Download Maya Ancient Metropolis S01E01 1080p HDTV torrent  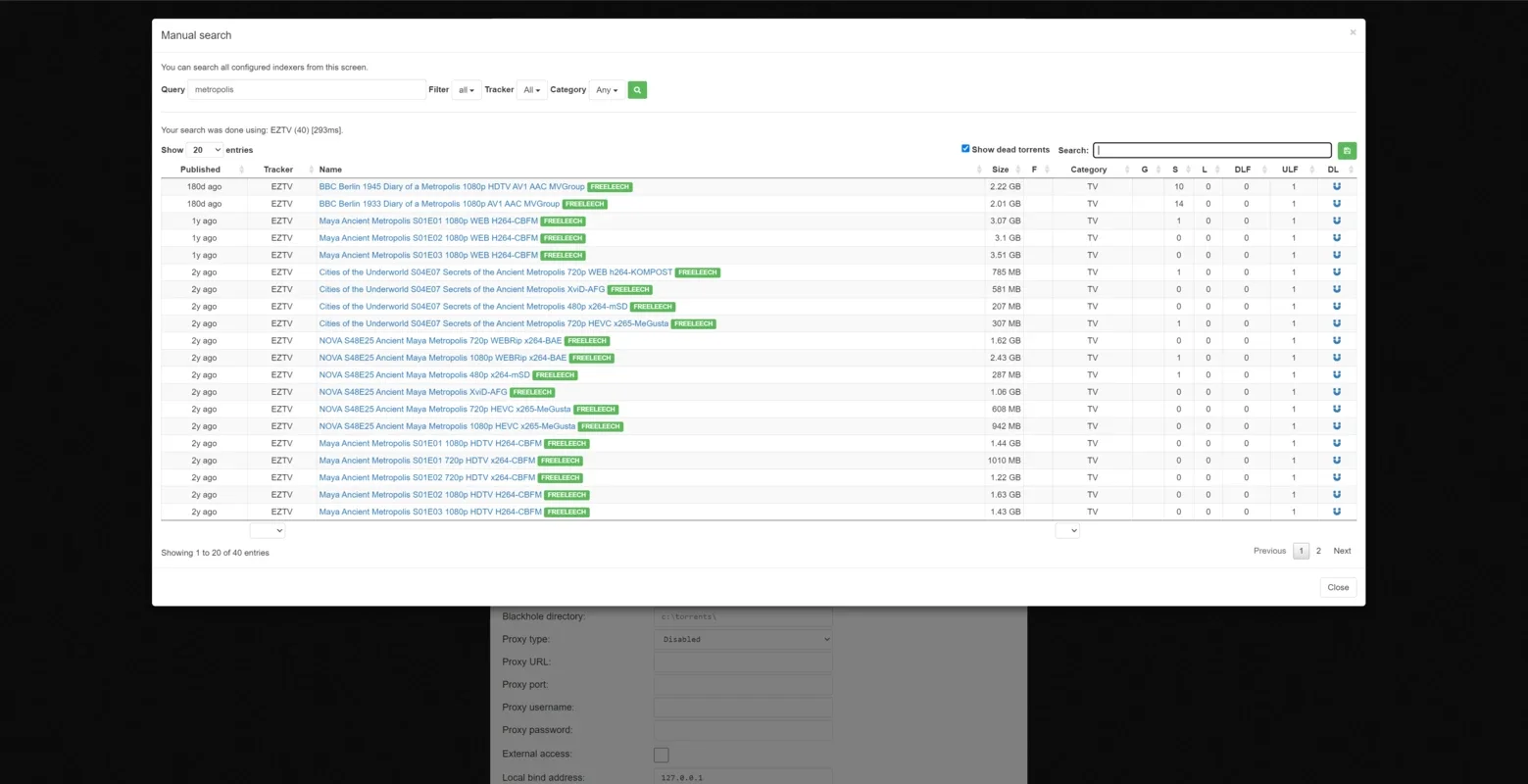pos(1337,444)
